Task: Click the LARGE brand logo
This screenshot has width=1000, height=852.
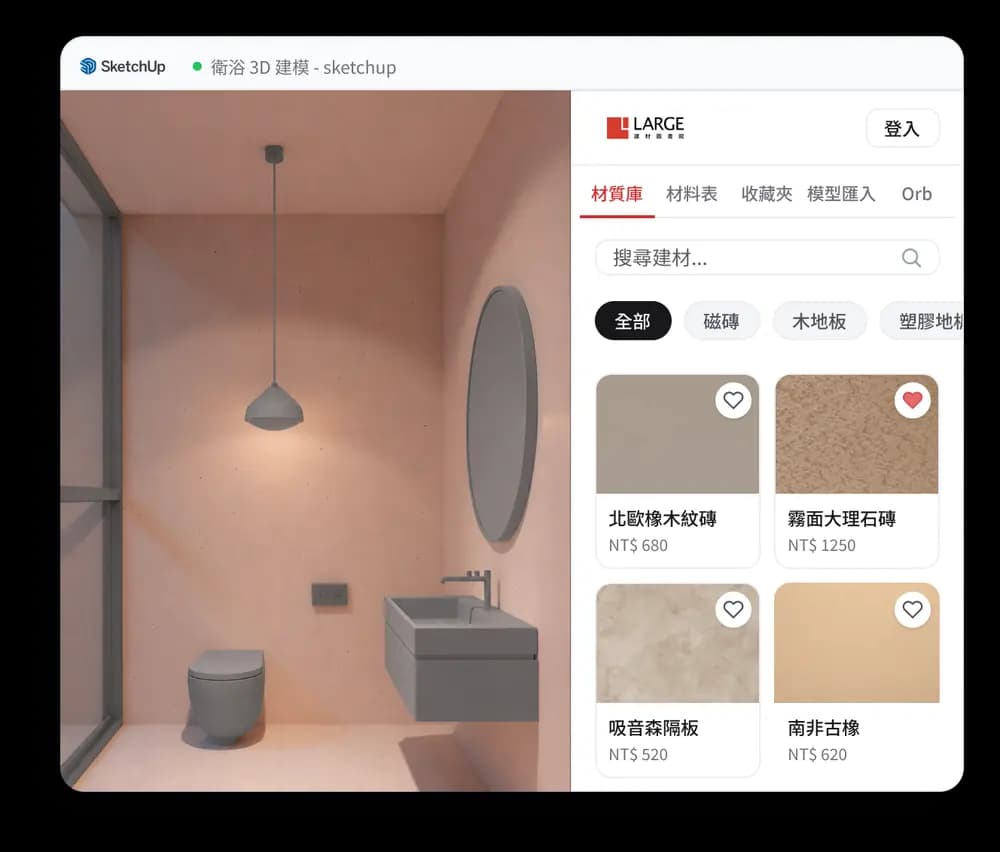Action: click(x=645, y=128)
